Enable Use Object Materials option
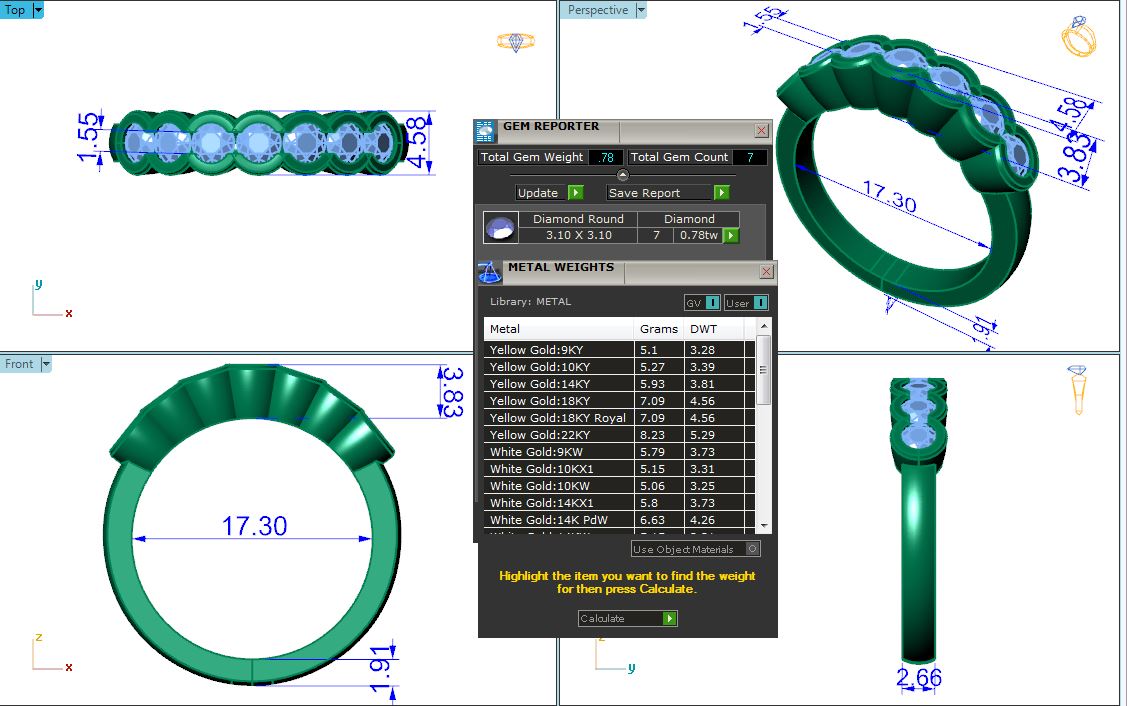The image size is (1127, 706). pos(753,549)
